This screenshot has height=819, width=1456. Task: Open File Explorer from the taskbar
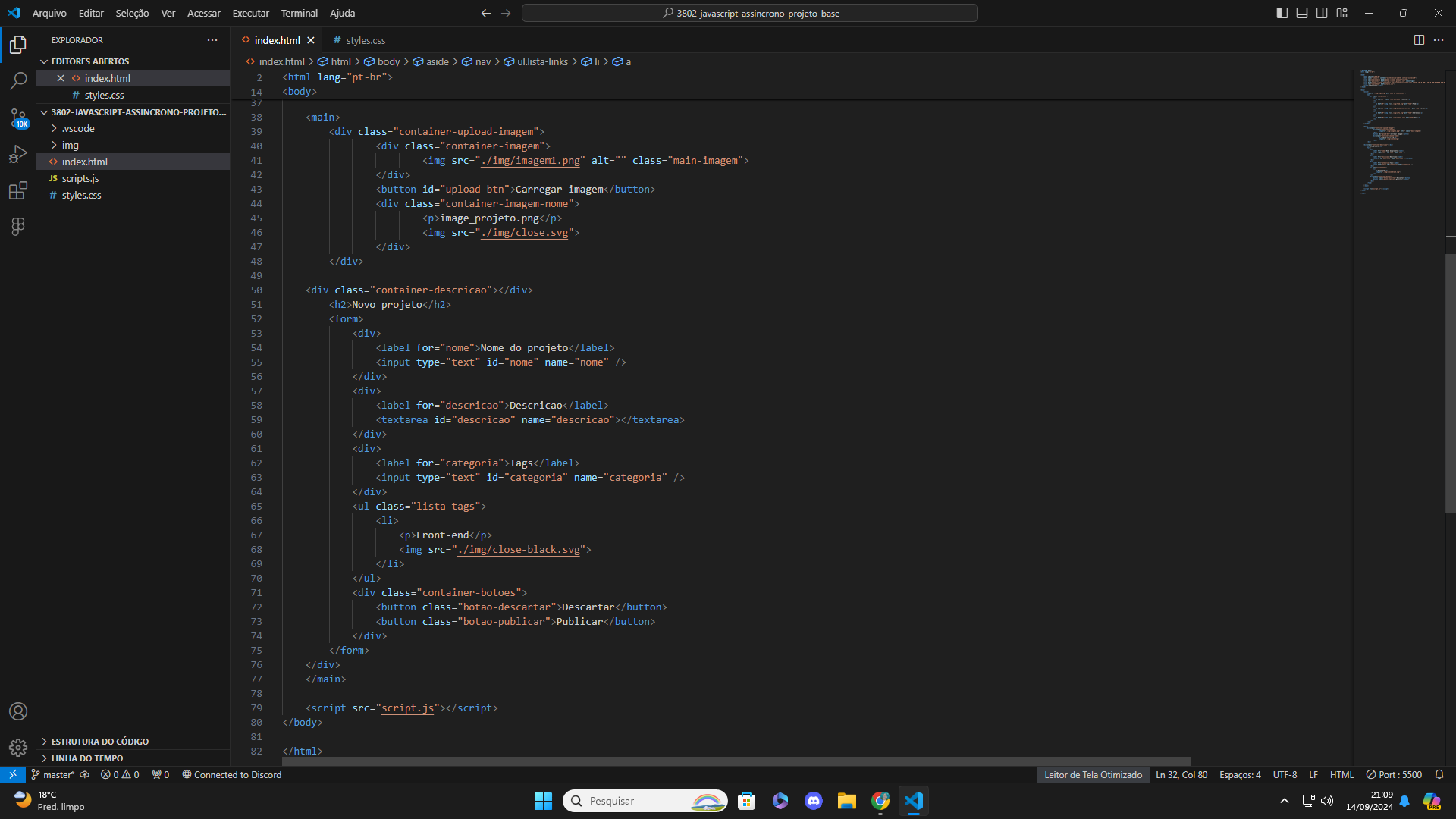point(847,801)
